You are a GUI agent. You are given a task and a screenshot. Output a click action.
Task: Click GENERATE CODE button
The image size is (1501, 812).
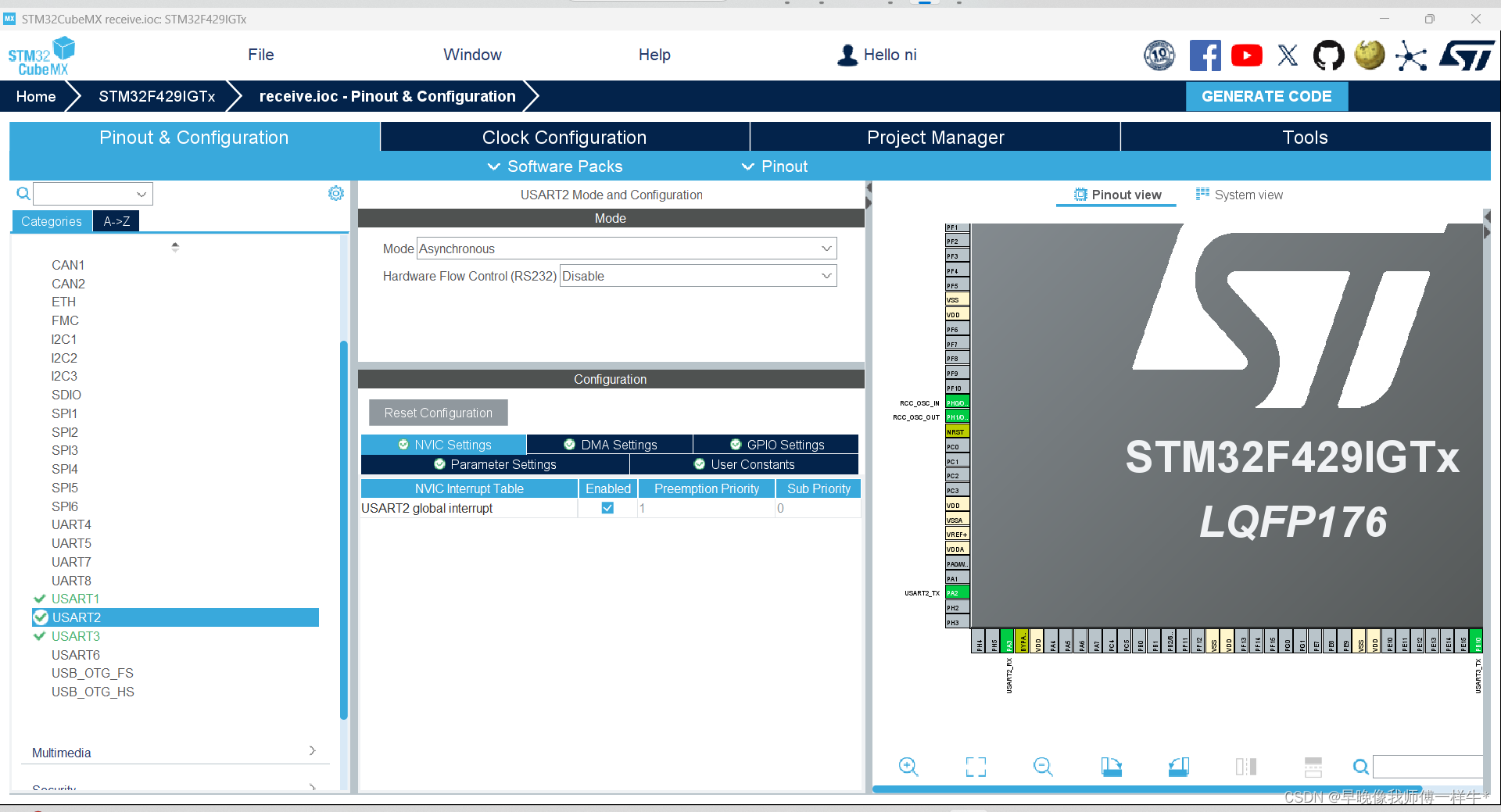pos(1266,96)
